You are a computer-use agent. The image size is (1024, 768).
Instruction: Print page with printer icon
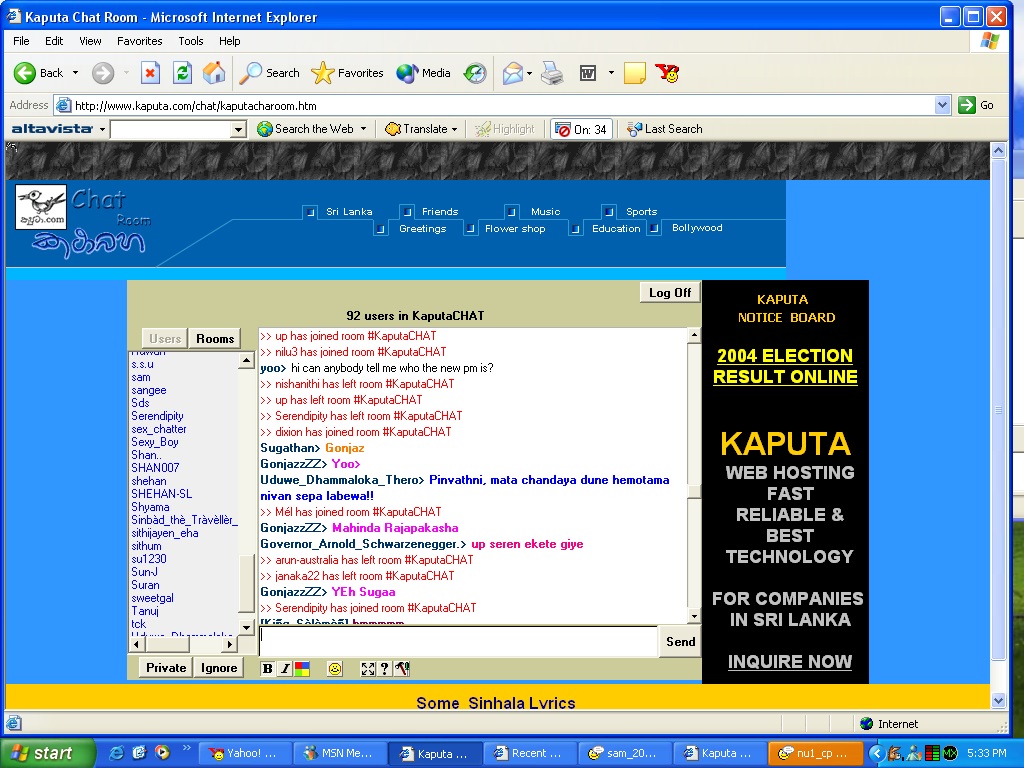coord(552,73)
